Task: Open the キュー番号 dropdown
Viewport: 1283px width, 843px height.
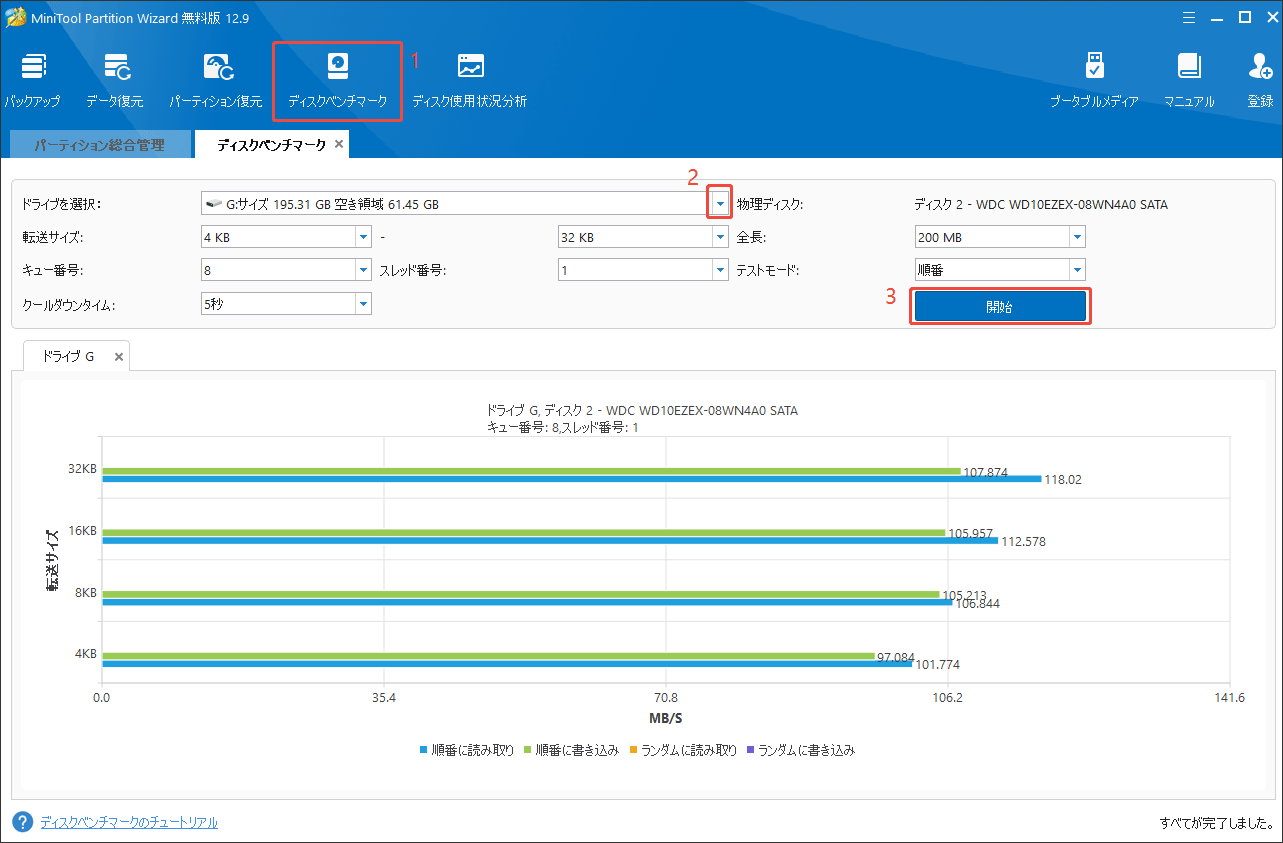Action: click(362, 269)
